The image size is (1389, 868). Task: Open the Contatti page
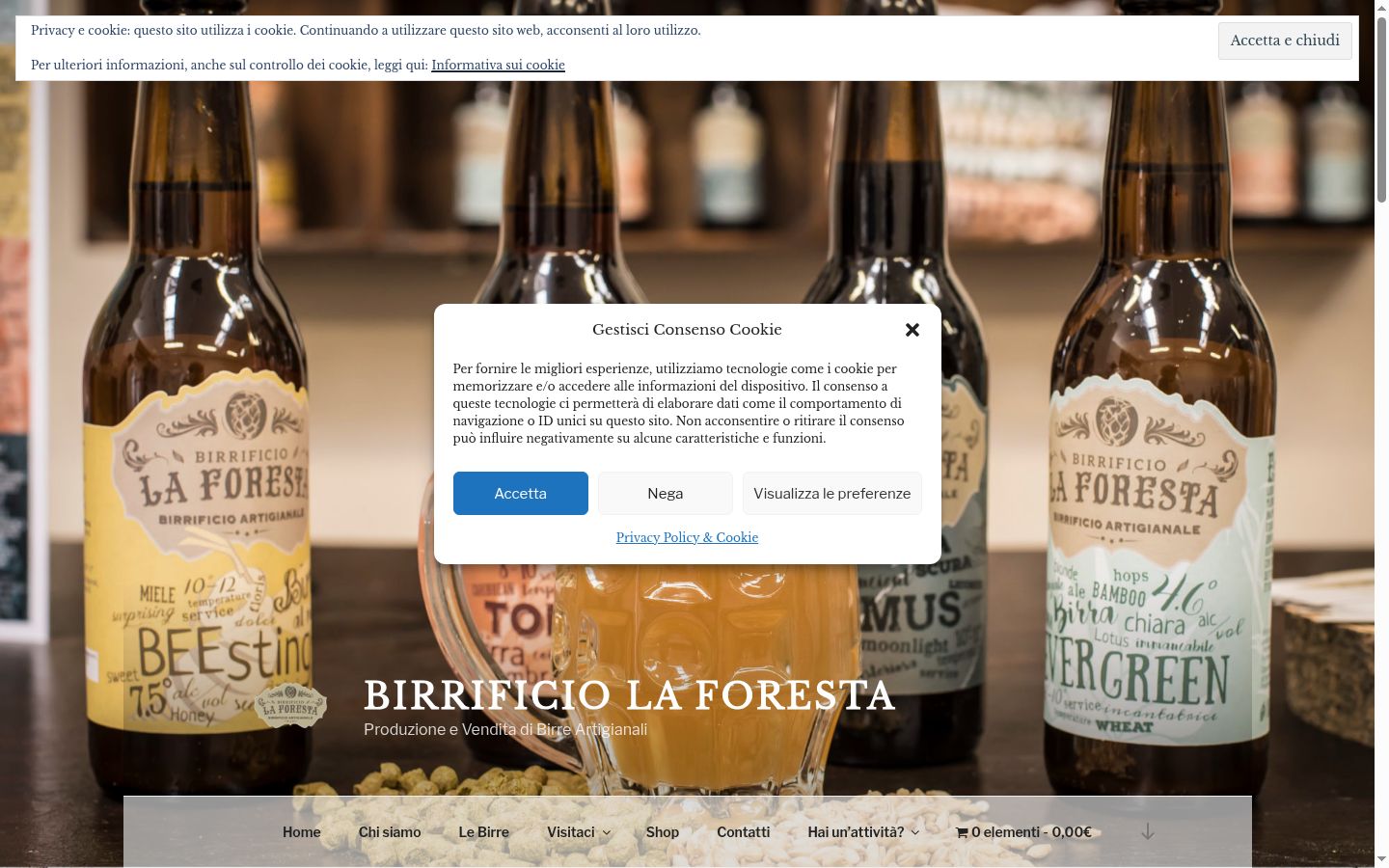click(x=744, y=832)
